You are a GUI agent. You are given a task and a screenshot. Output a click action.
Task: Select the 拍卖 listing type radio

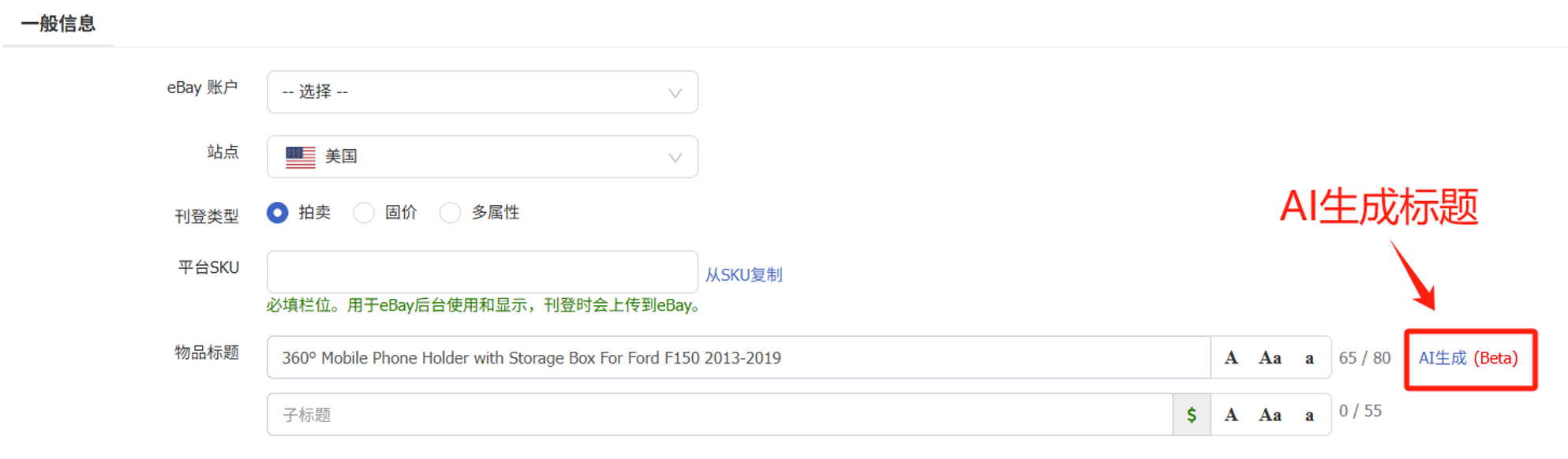(277, 213)
